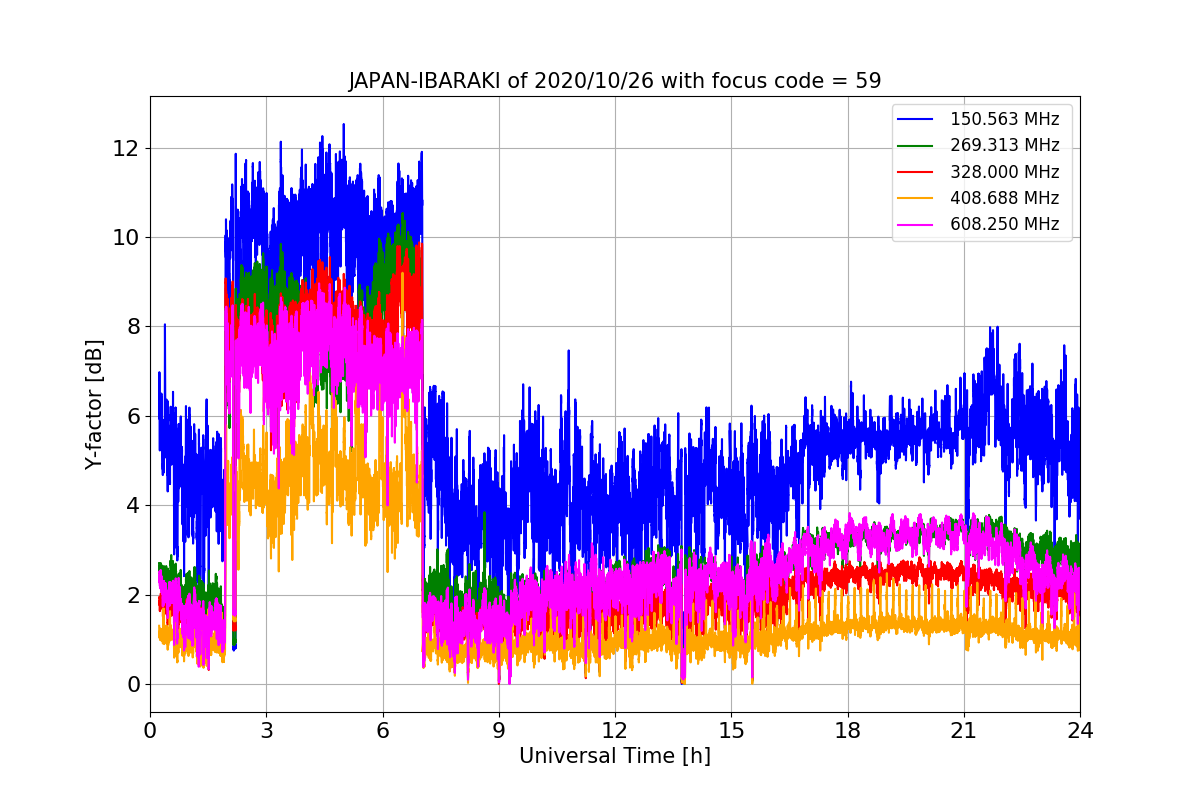Click x-axis tick label 0
This screenshot has width=1200, height=800.
[150, 731]
